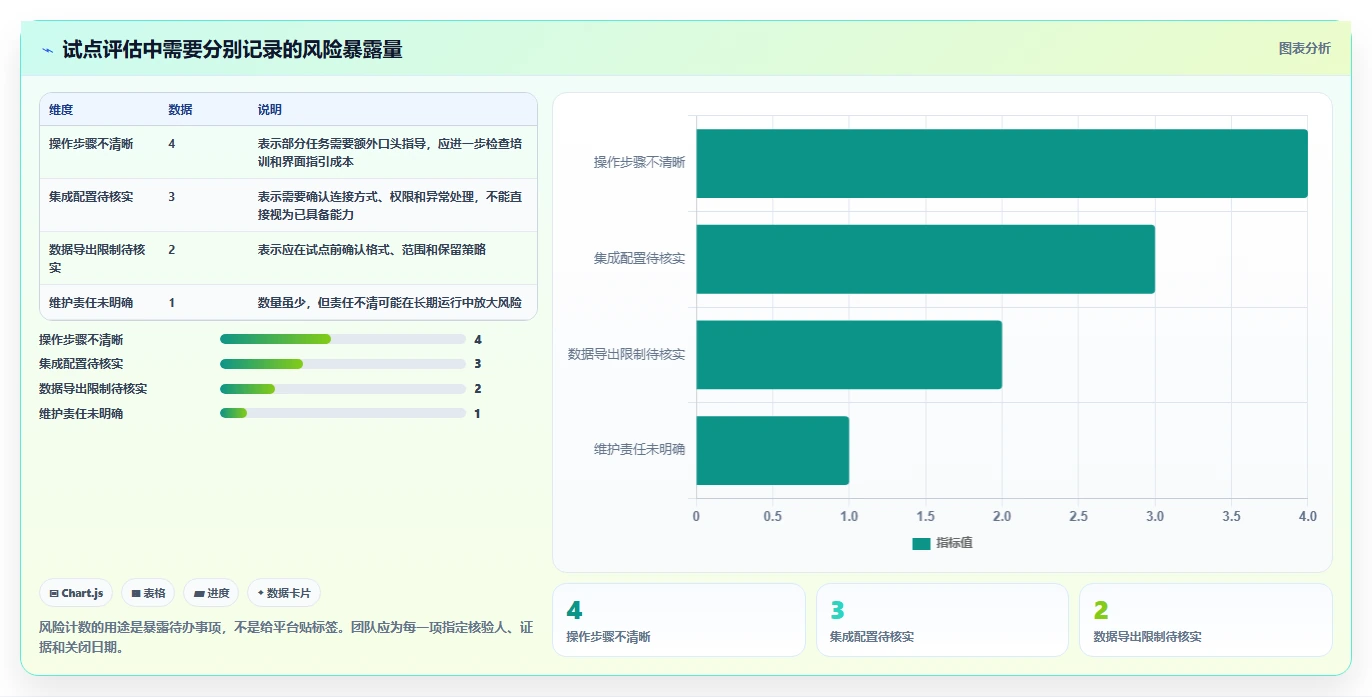The width and height of the screenshot is (1372, 697).
Task: Click the 维护责任未明确 chart bar
Action: coord(773,450)
